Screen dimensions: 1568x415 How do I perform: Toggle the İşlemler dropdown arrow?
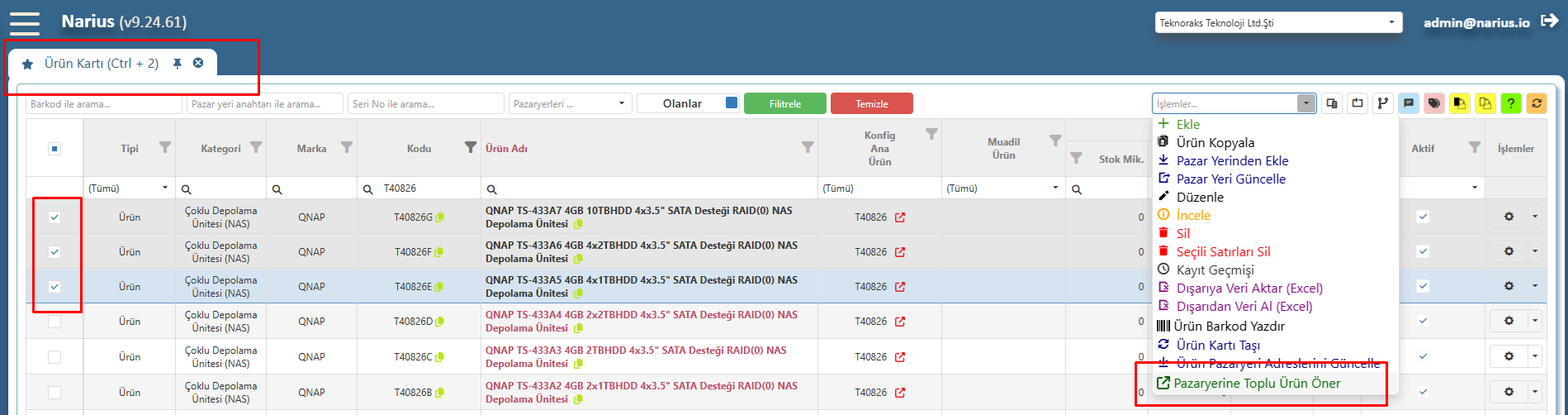[1306, 103]
